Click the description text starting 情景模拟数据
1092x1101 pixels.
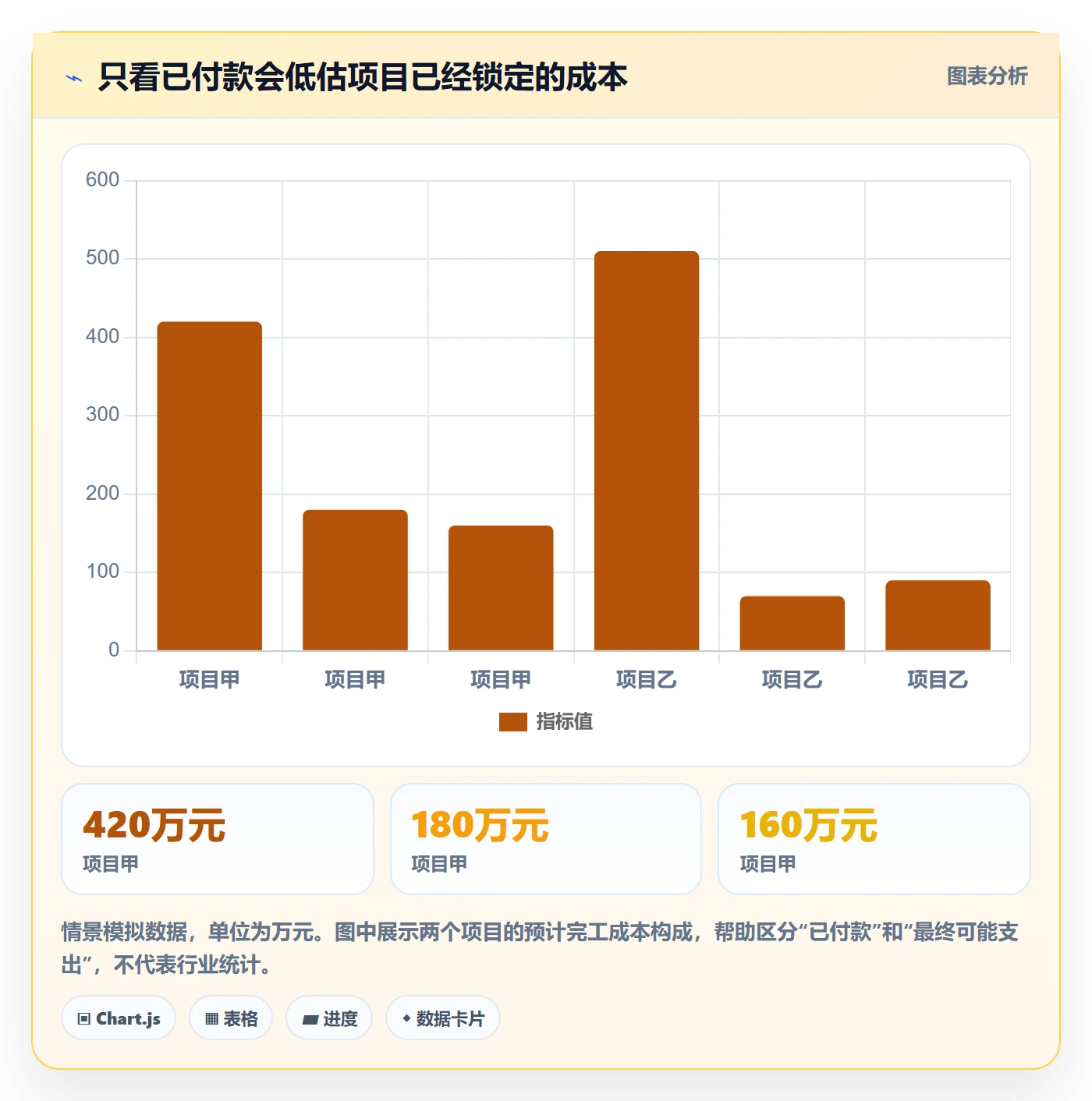(540, 948)
